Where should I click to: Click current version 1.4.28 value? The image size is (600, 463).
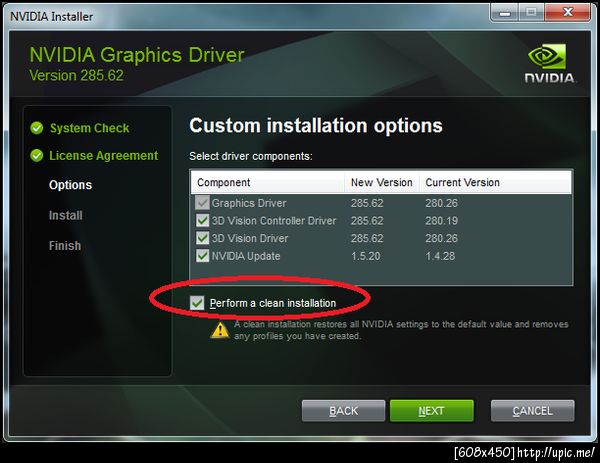(440, 256)
